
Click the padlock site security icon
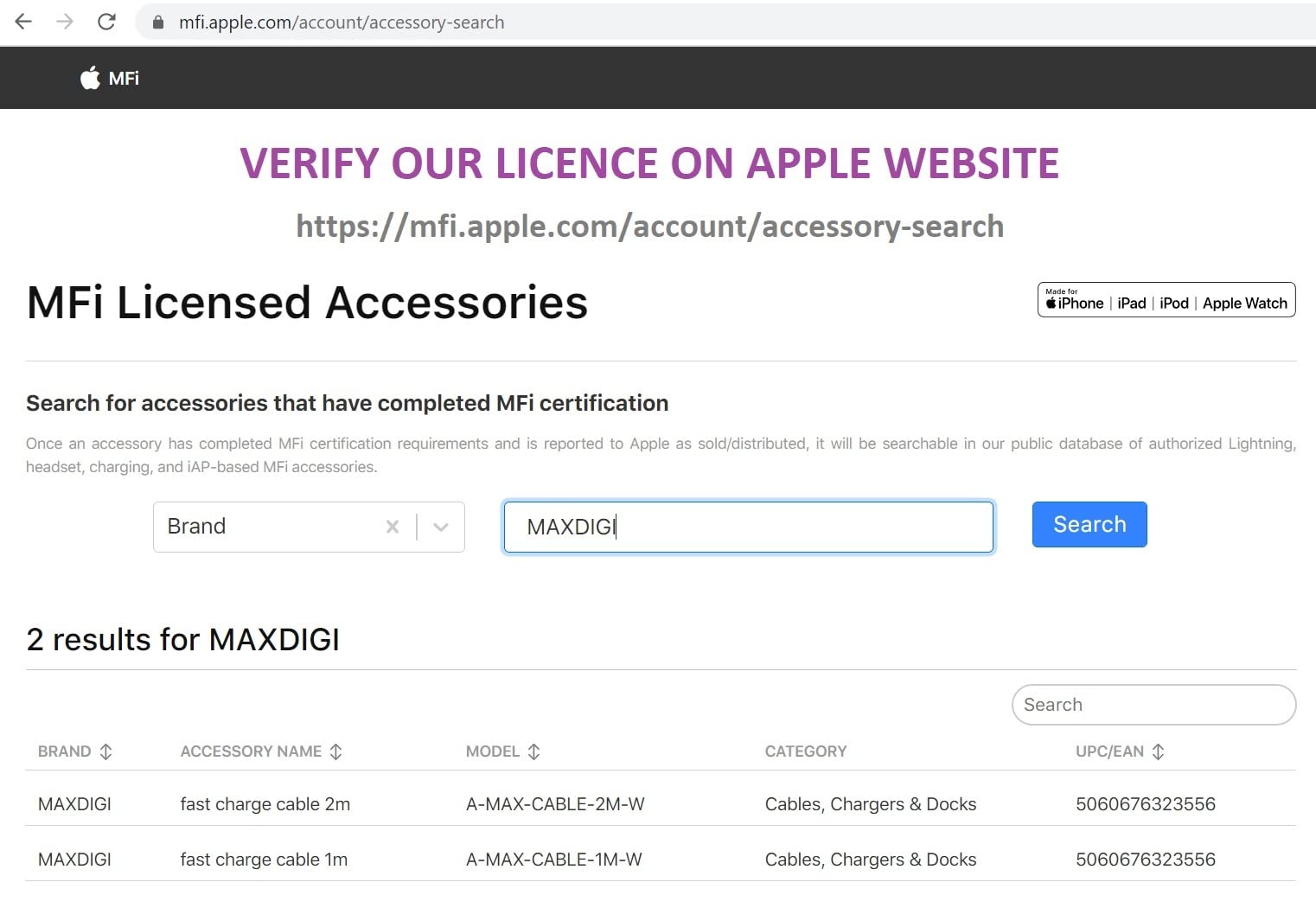pos(158,22)
